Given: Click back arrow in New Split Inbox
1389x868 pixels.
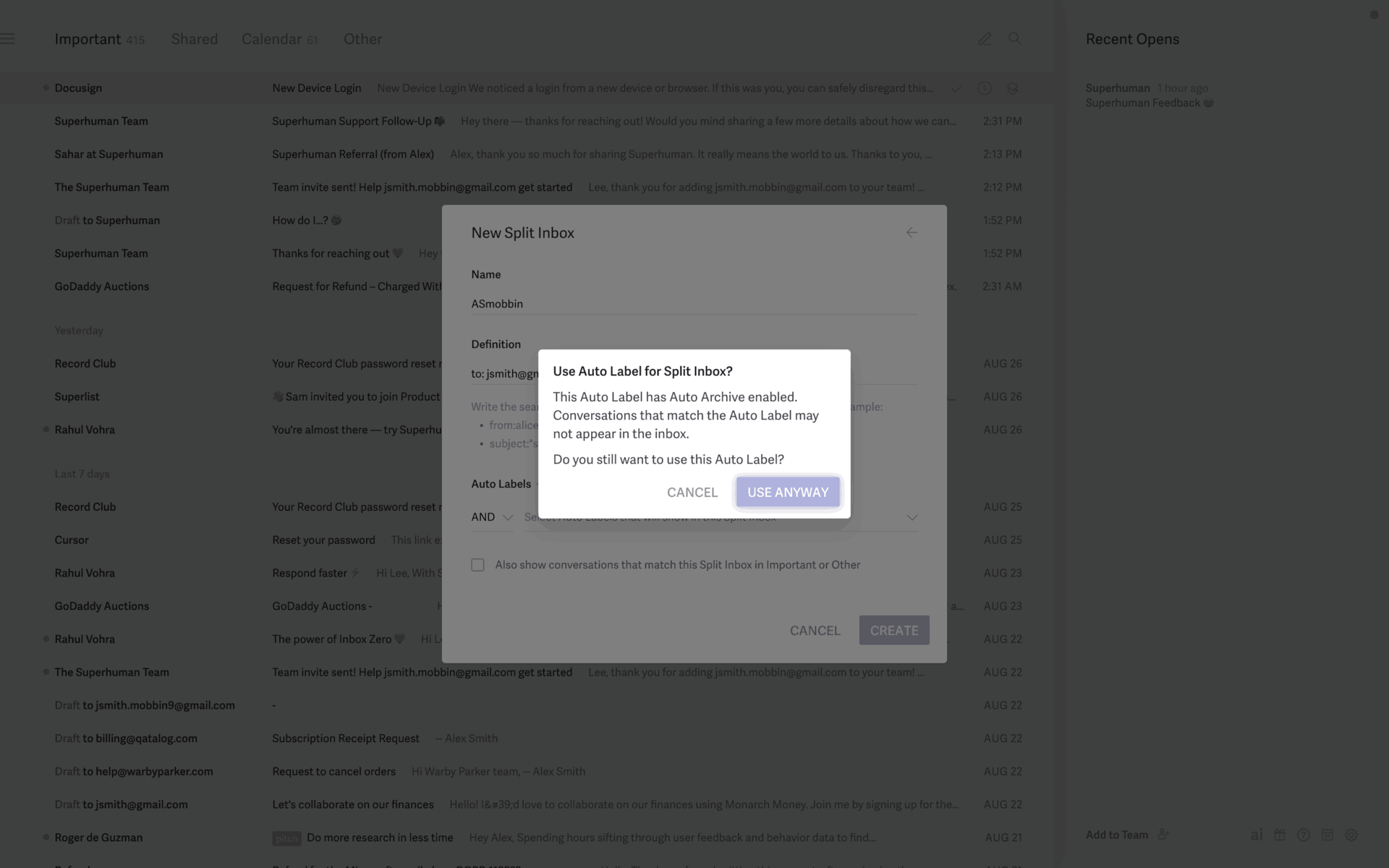Looking at the screenshot, I should coord(912,233).
